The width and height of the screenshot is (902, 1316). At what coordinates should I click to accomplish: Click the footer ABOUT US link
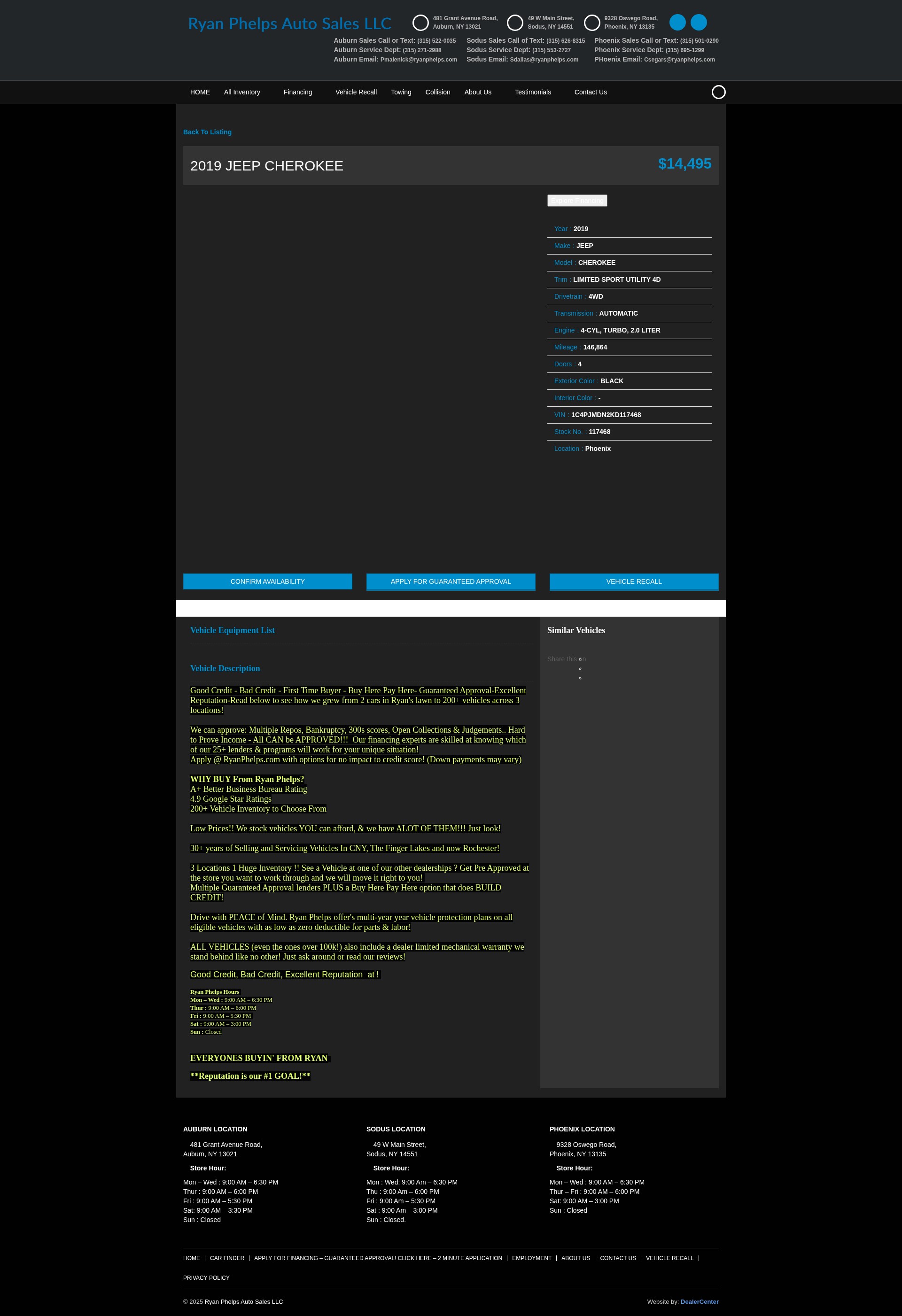575,1258
